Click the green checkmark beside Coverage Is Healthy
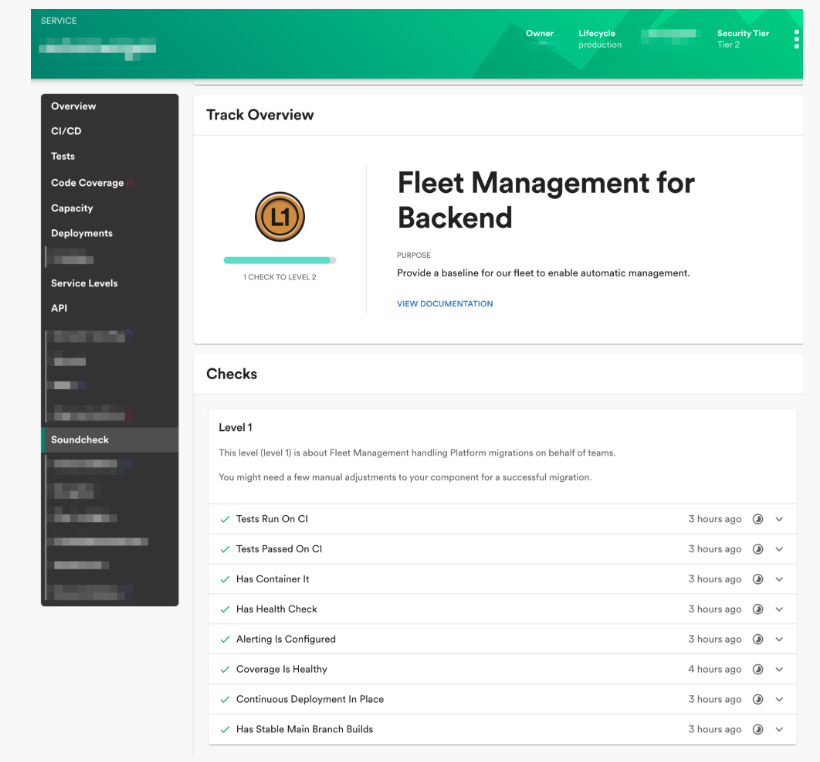This screenshot has height=762, width=820. 225,669
